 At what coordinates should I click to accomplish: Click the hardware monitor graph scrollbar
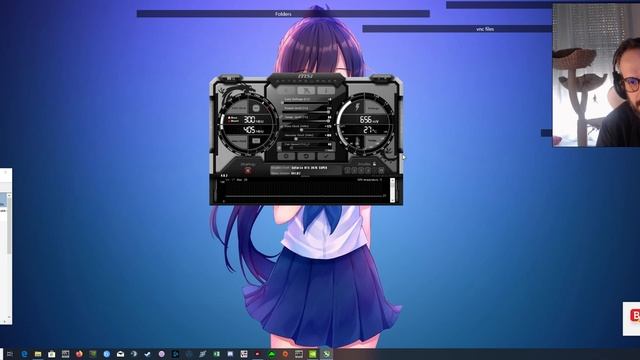coord(392,190)
